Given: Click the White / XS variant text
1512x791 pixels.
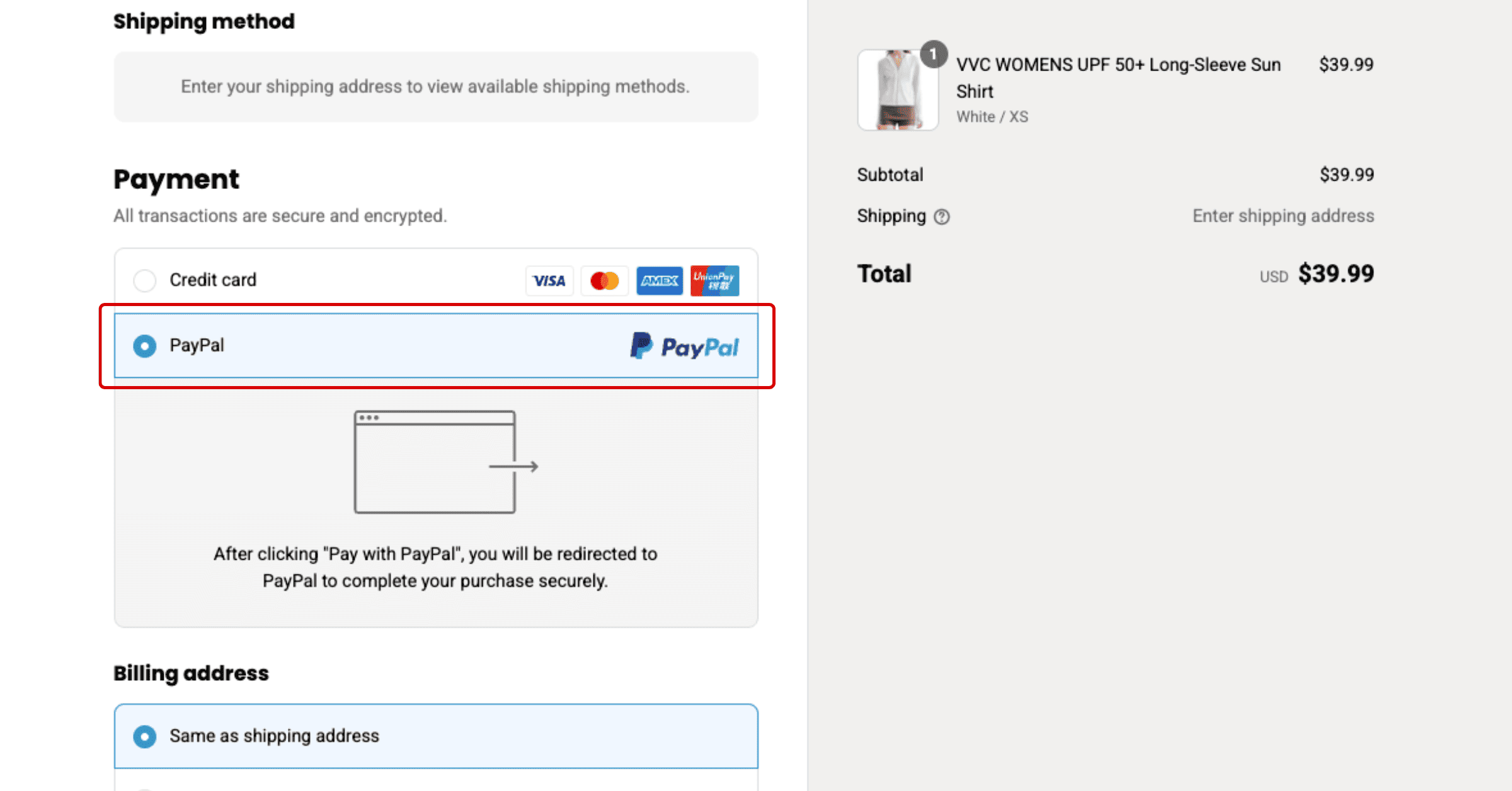Looking at the screenshot, I should [x=992, y=117].
